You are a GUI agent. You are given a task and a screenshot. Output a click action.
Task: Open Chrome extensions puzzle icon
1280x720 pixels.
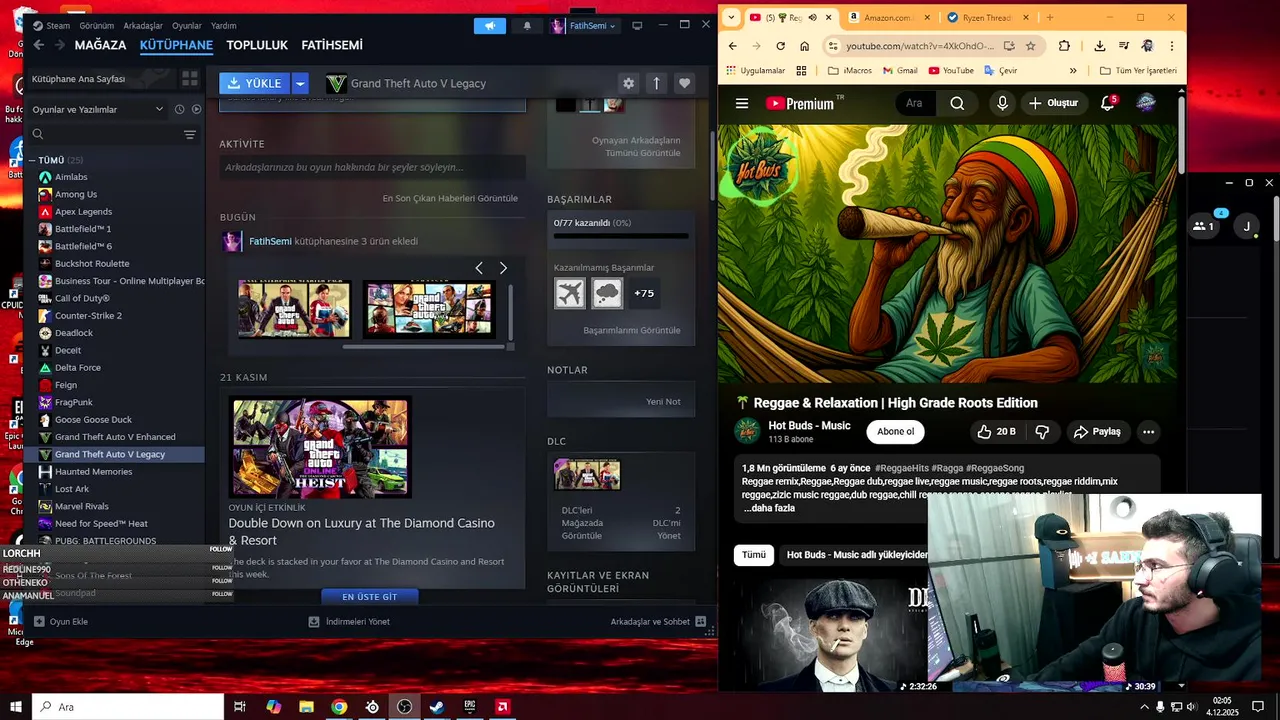pyautogui.click(x=1064, y=46)
